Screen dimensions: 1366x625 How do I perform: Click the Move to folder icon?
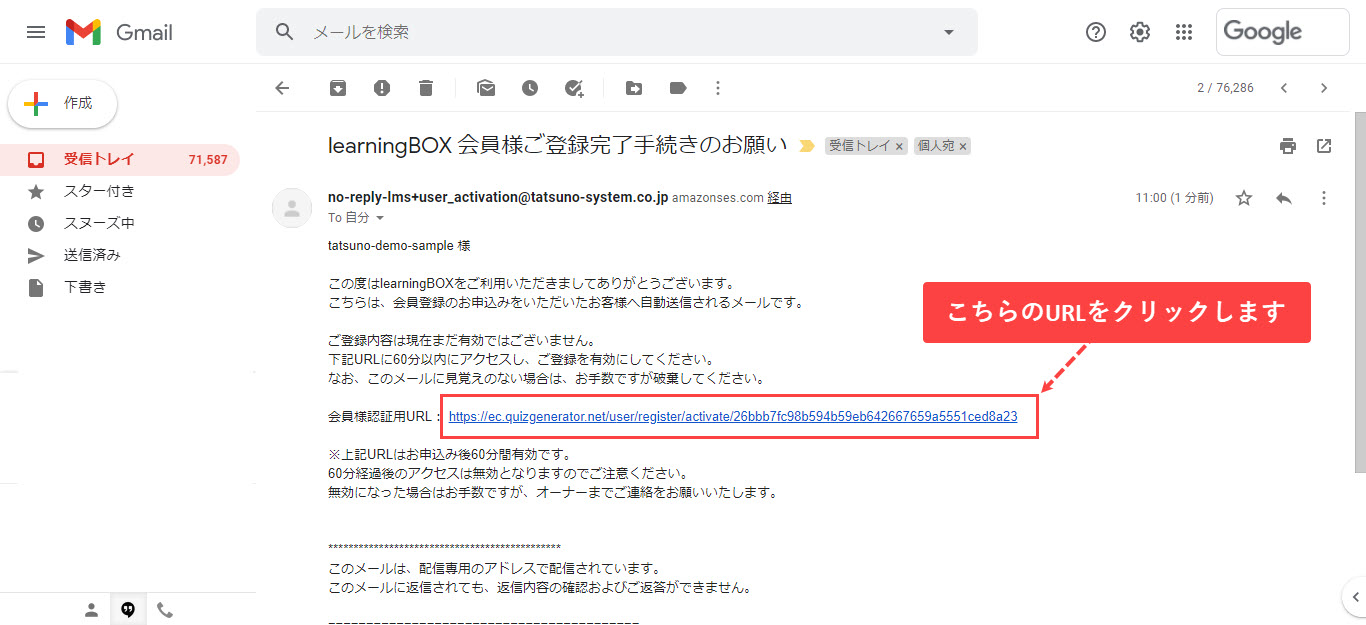(x=634, y=88)
